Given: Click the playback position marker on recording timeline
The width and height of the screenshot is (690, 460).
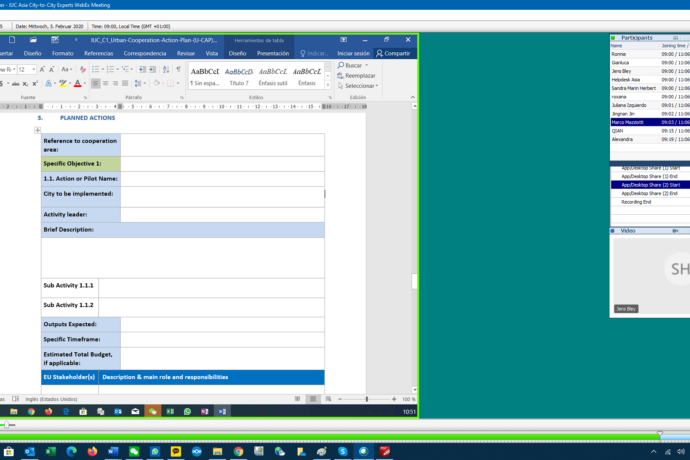Looking at the screenshot, I should (x=659, y=434).
